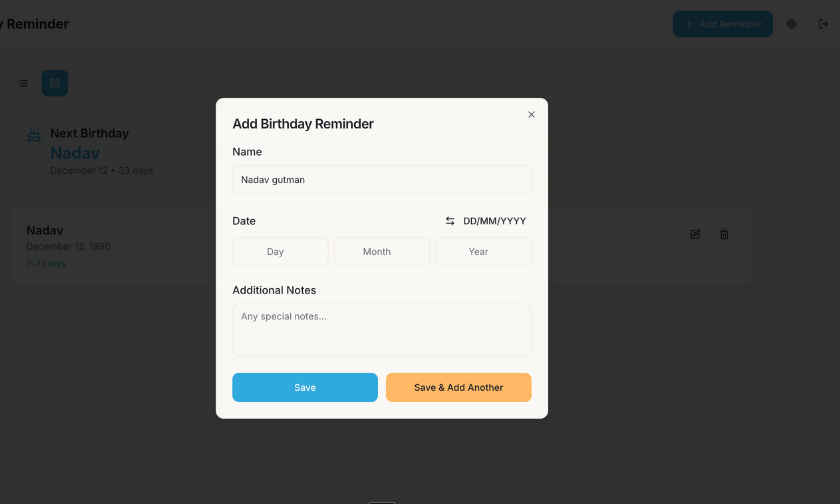Viewport: 840px width, 504px height.
Task: Edit Nadav's reminder with the pencil icon
Action: [x=695, y=235]
